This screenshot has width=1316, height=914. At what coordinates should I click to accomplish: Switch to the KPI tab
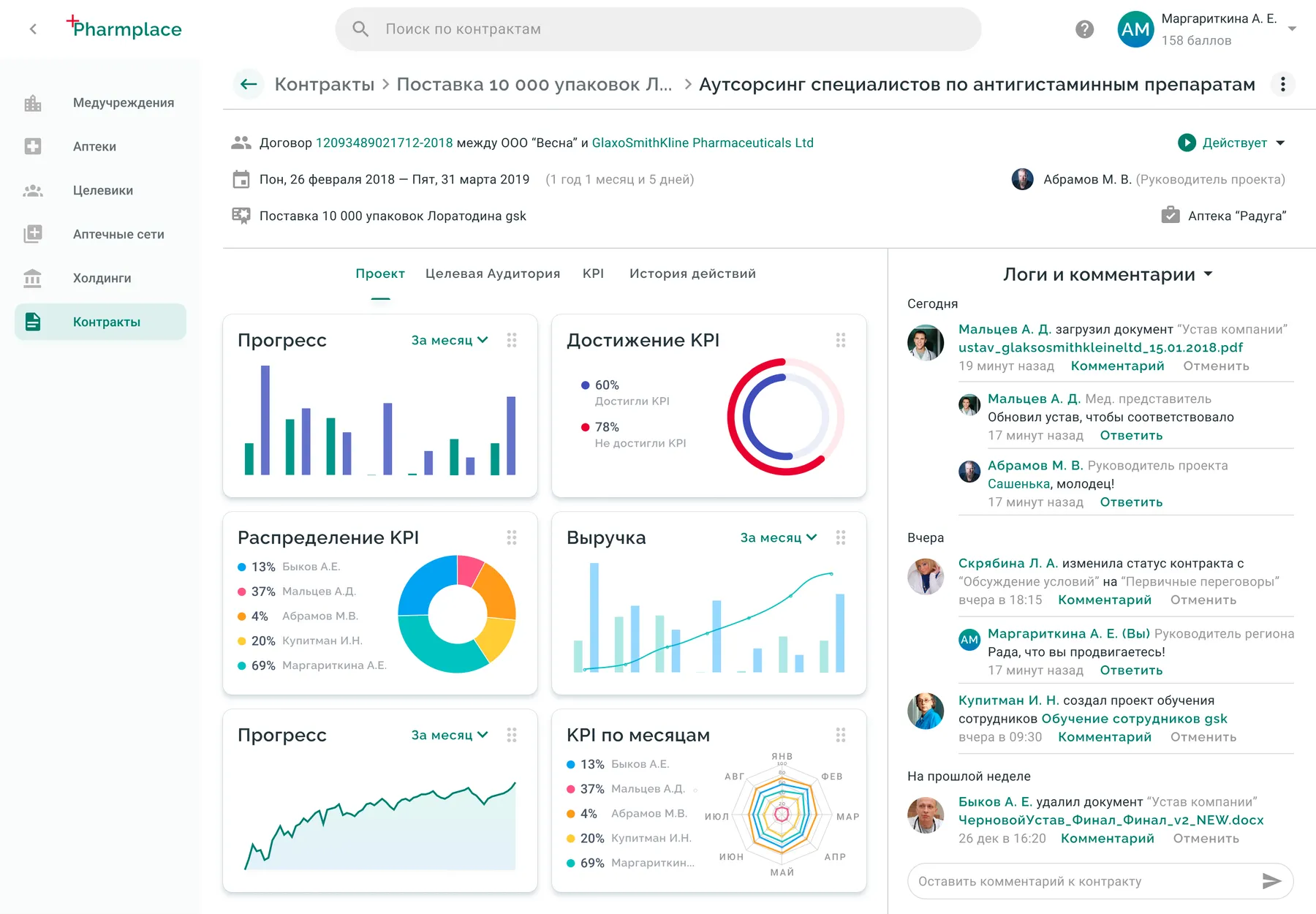tap(593, 273)
